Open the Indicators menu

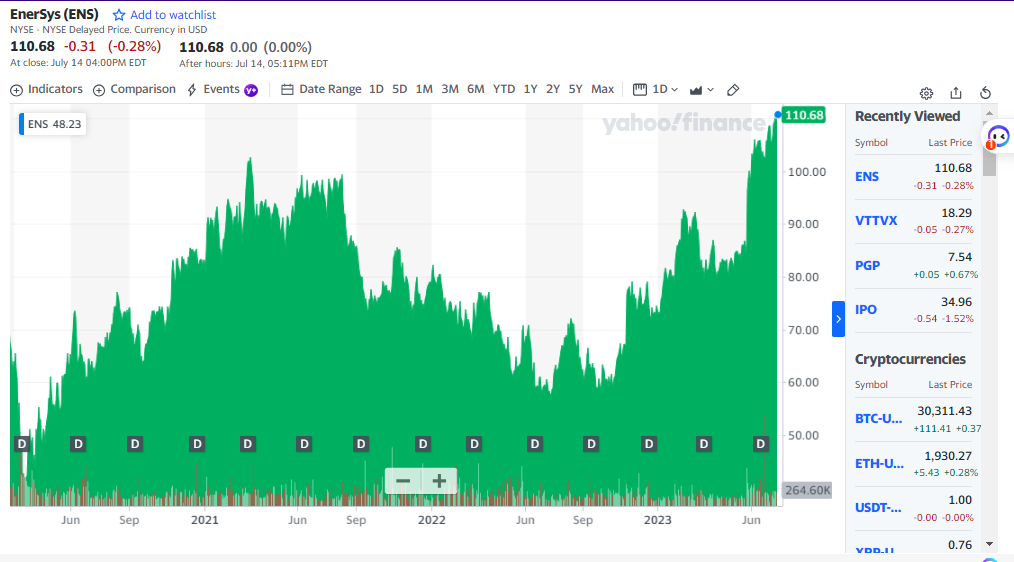47,89
